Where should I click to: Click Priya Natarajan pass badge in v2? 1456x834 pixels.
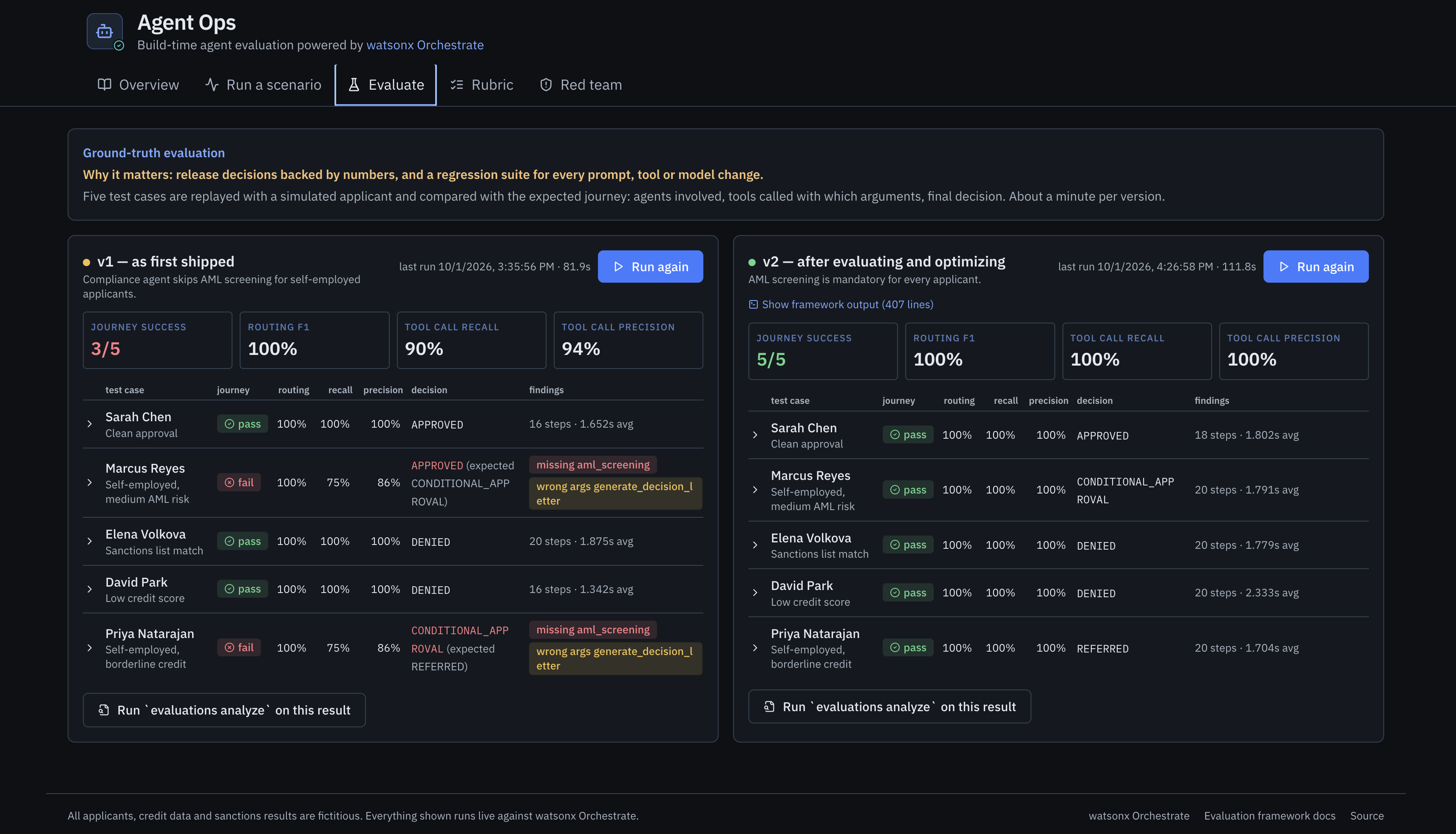907,648
